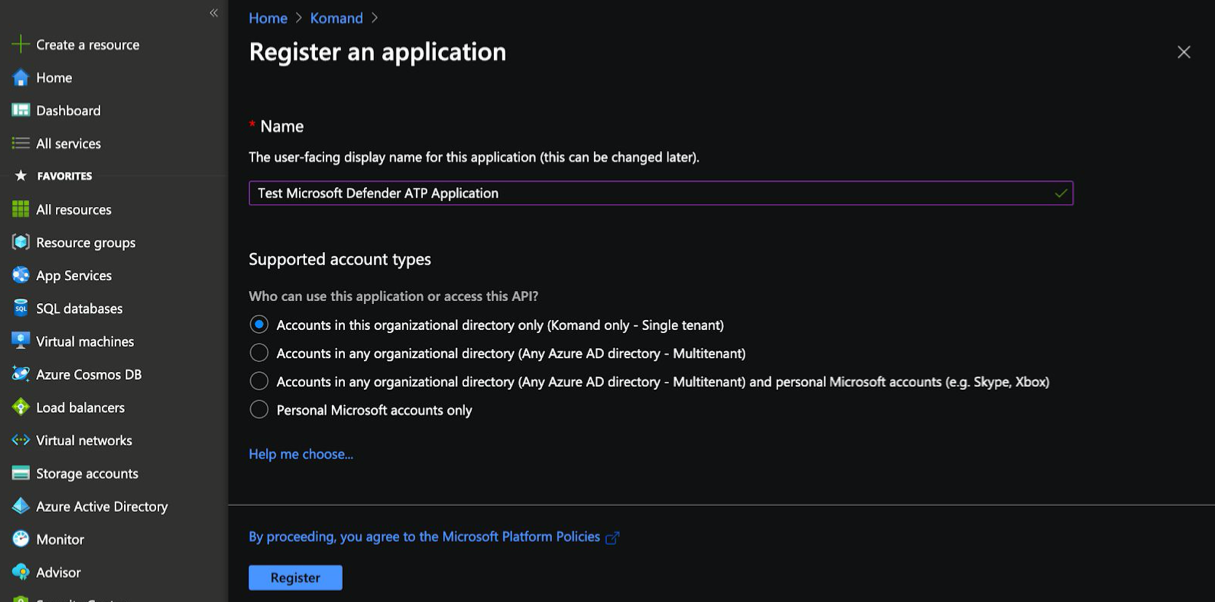Open All services menu item

tap(68, 143)
